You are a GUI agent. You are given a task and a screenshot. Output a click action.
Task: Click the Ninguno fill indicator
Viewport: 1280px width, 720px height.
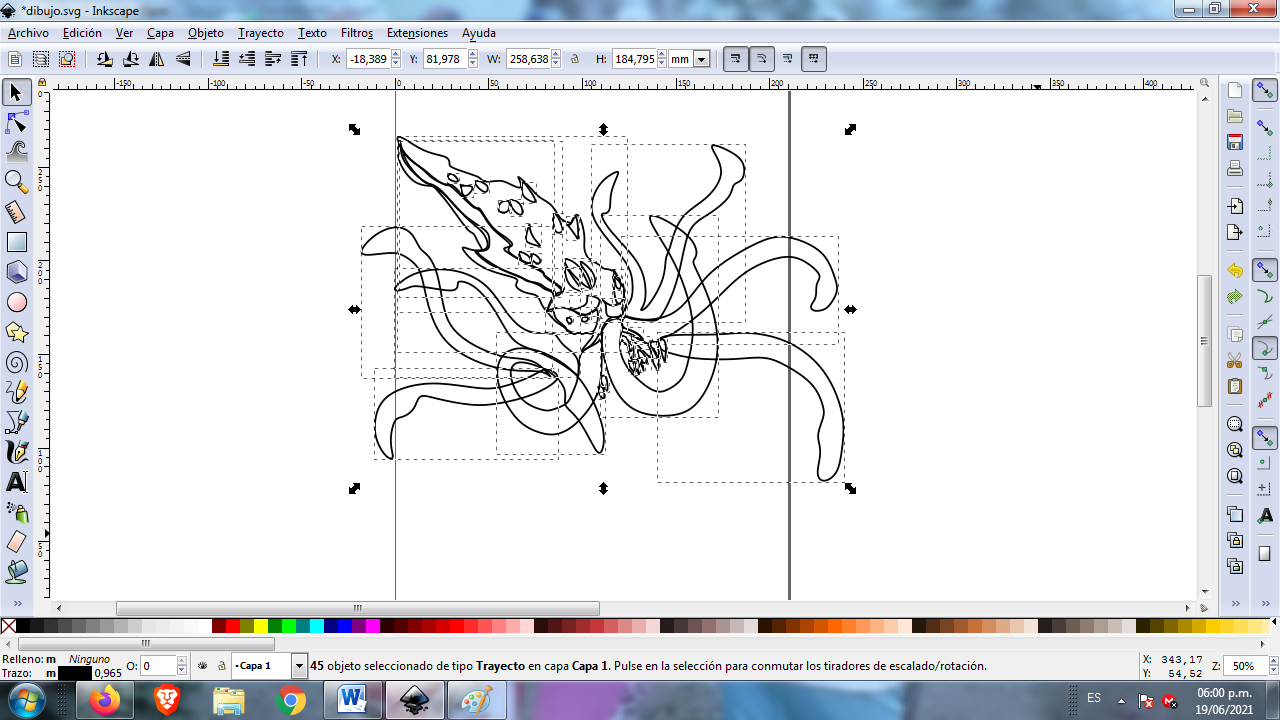point(89,659)
